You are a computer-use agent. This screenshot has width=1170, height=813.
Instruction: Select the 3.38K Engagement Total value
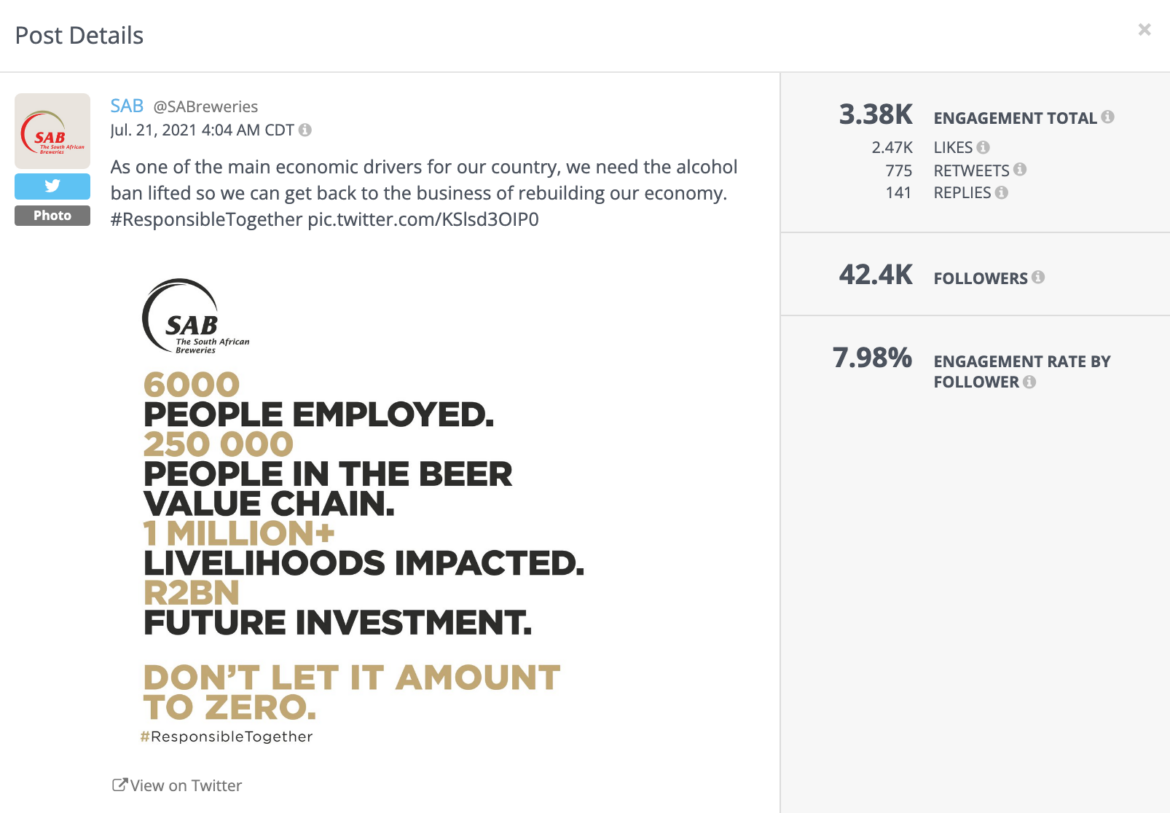[x=876, y=115]
